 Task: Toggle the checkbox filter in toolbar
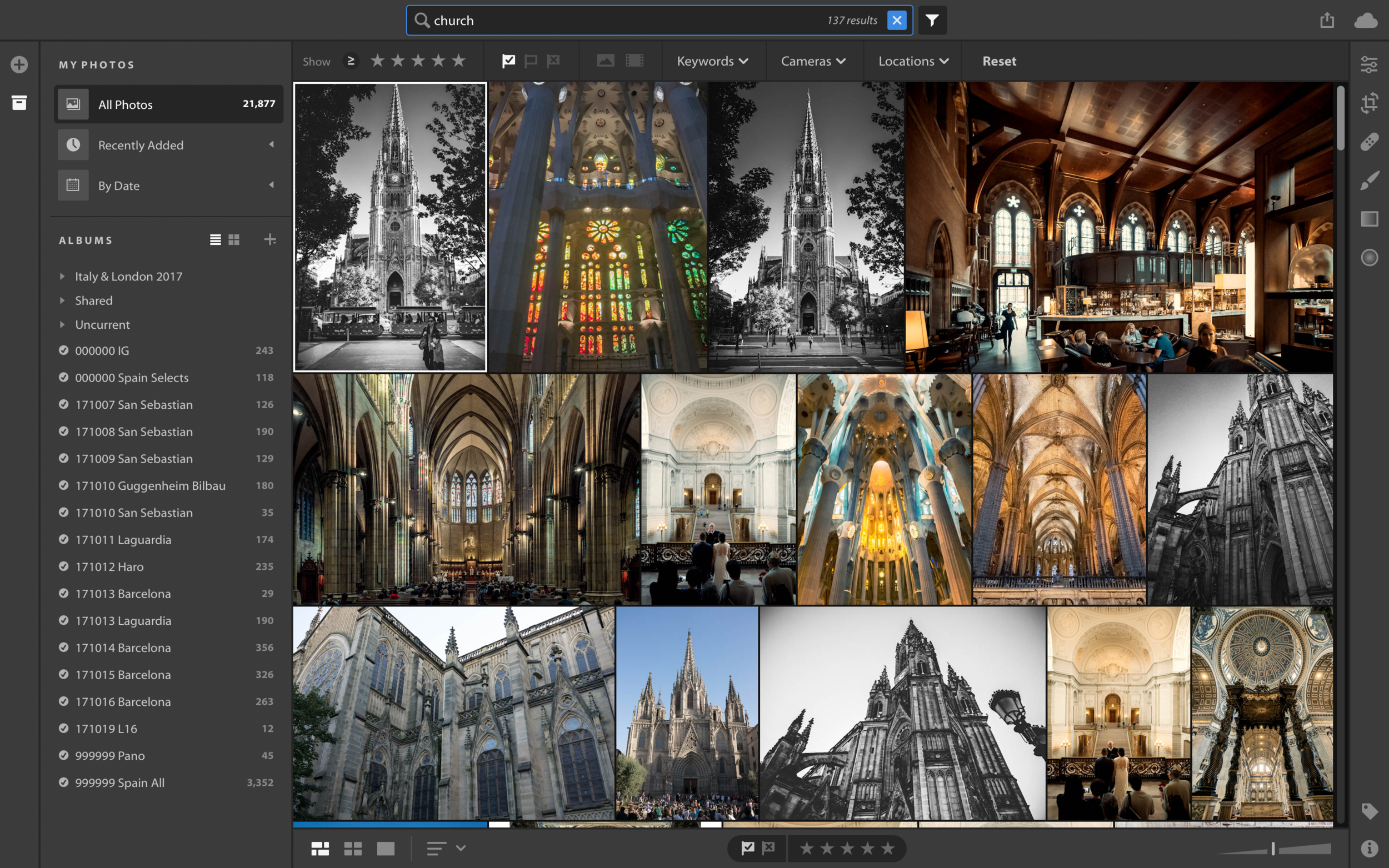507,61
